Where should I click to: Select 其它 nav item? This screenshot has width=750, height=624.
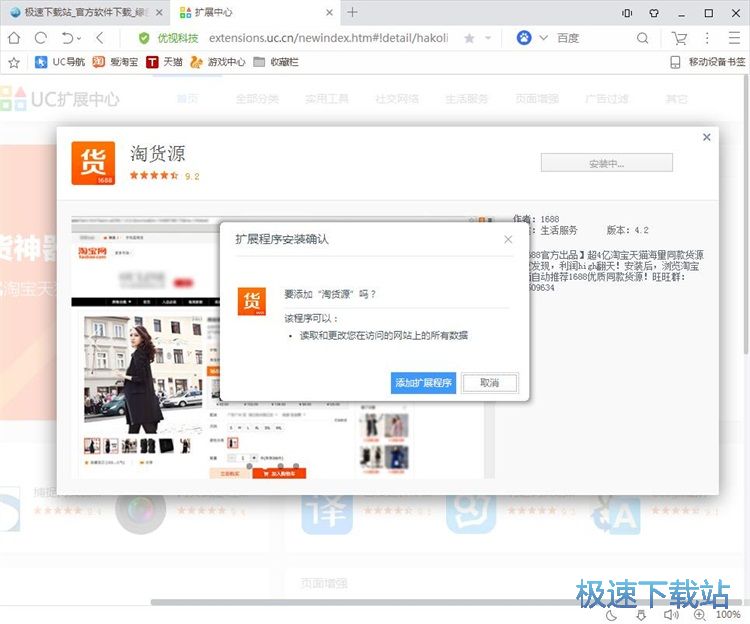click(676, 99)
